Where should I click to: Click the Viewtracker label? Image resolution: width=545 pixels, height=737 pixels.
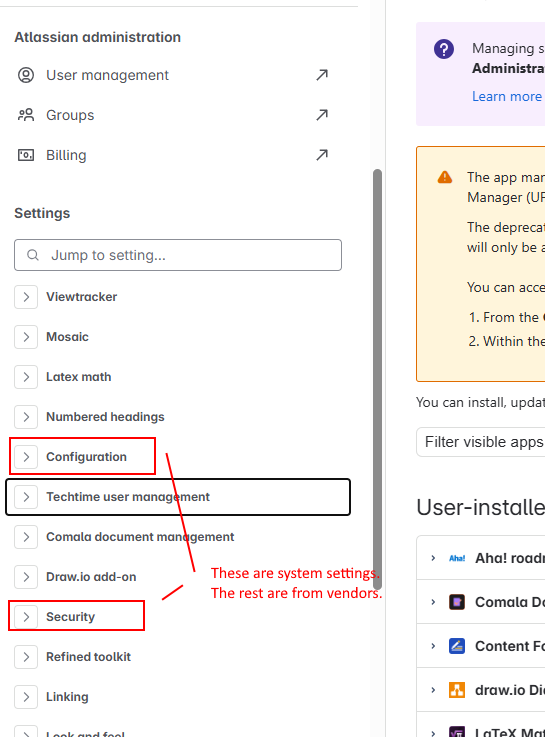(81, 297)
